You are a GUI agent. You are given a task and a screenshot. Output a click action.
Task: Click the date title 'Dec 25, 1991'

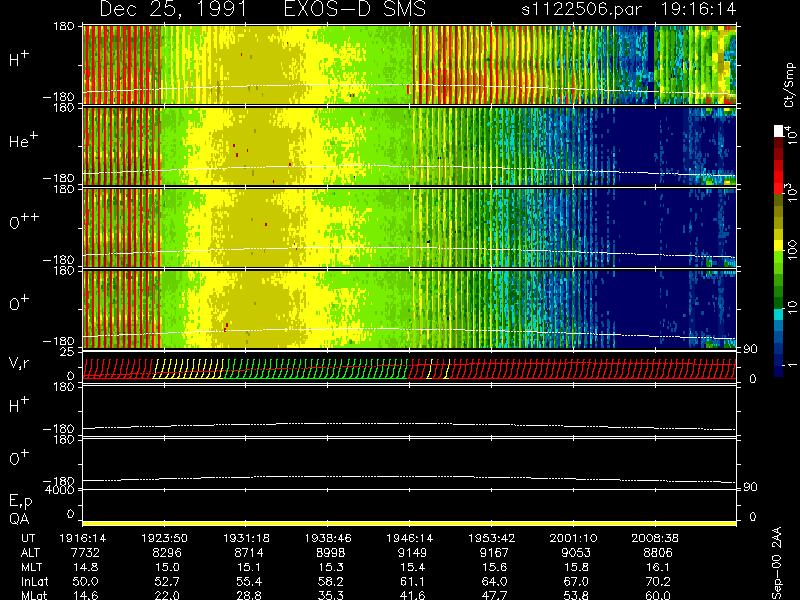pyautogui.click(x=173, y=10)
